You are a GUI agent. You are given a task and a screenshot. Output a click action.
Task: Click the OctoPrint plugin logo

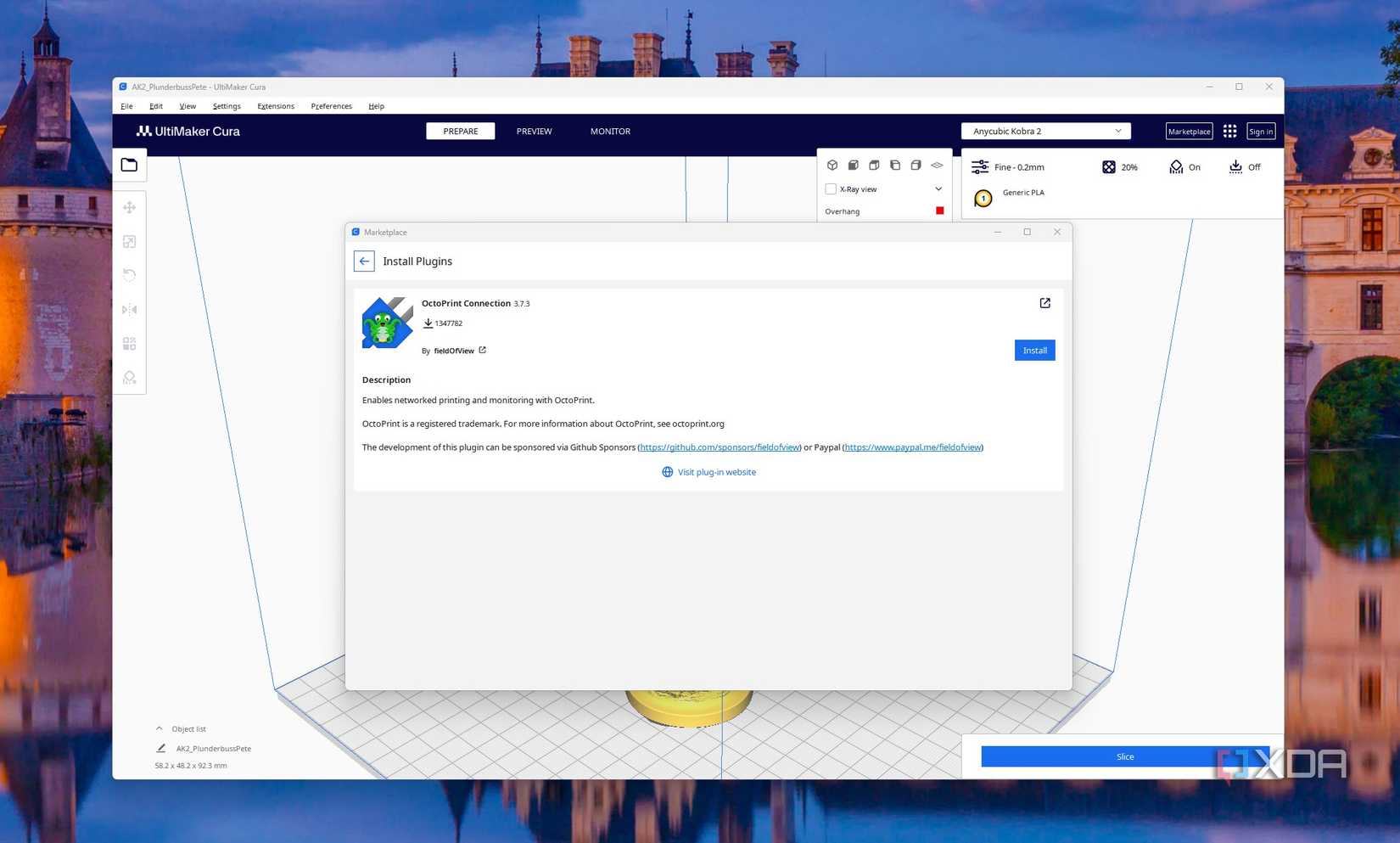click(x=388, y=323)
